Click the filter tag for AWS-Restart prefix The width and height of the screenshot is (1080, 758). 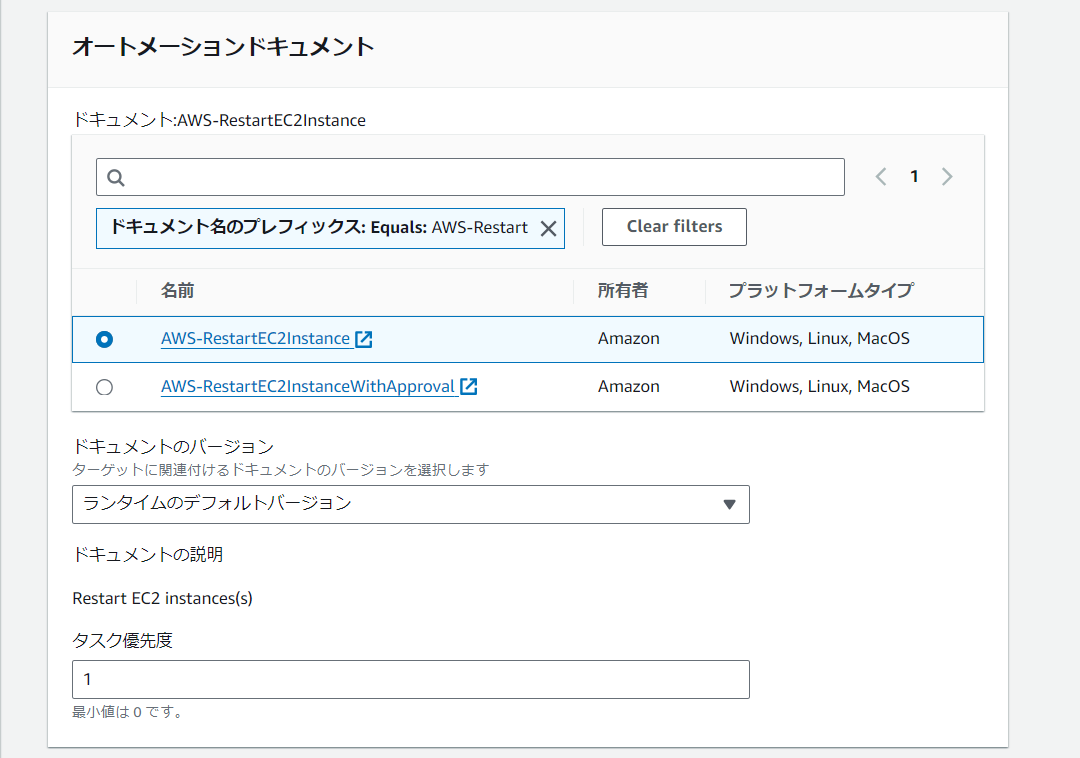click(331, 229)
